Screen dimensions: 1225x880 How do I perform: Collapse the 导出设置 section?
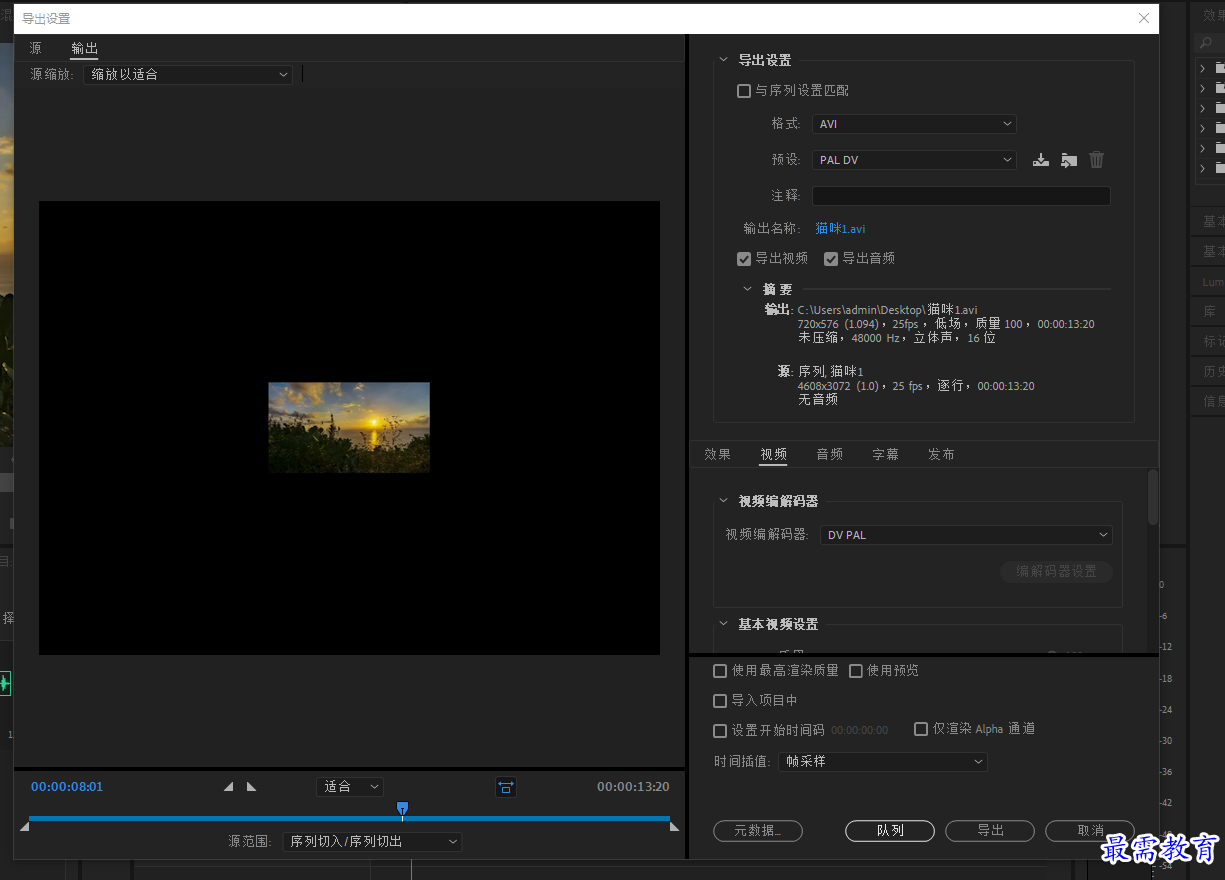724,60
